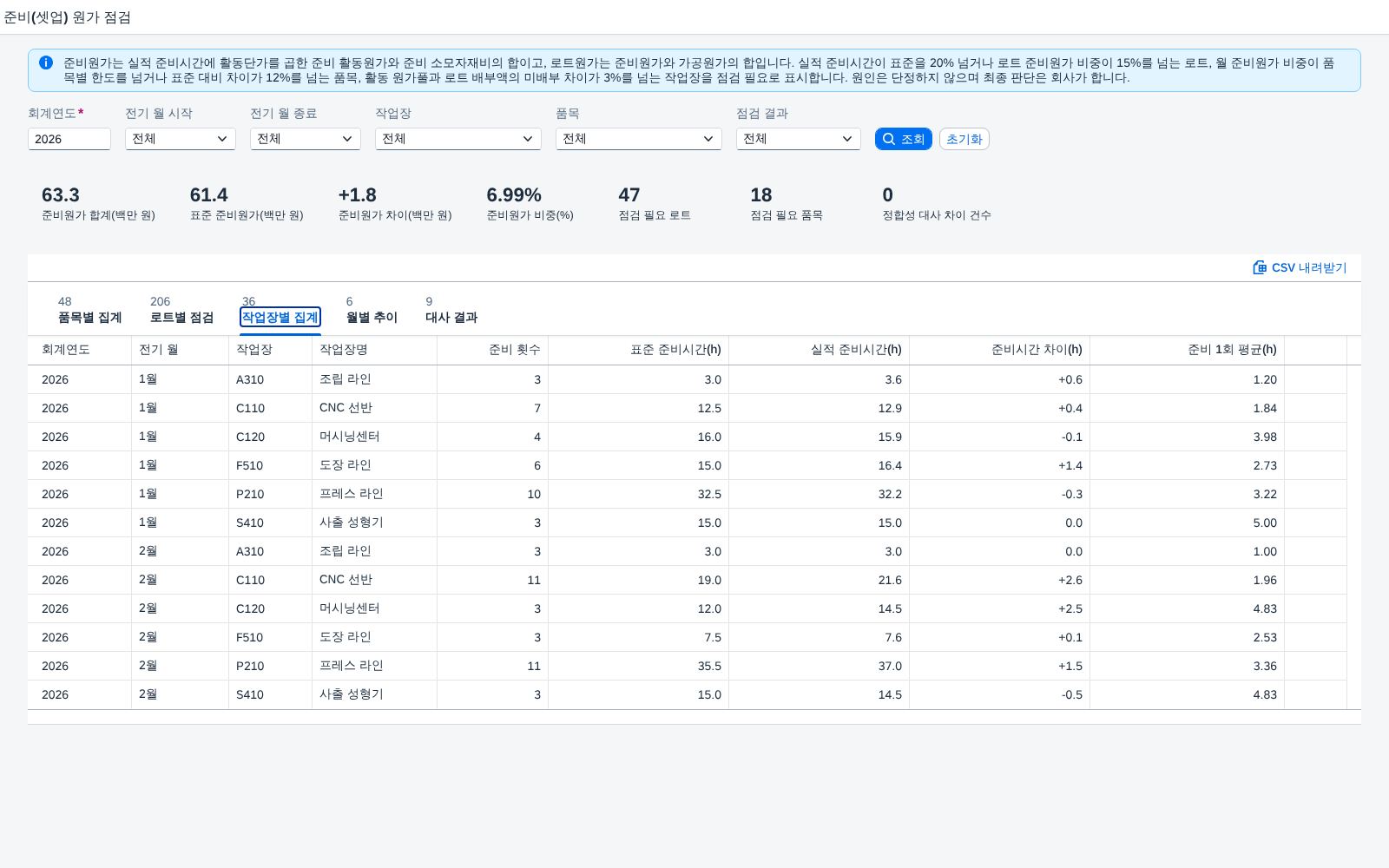Screen dimensions: 1389x868
Task: Open the 점검 결과 dropdown
Action: (799, 139)
